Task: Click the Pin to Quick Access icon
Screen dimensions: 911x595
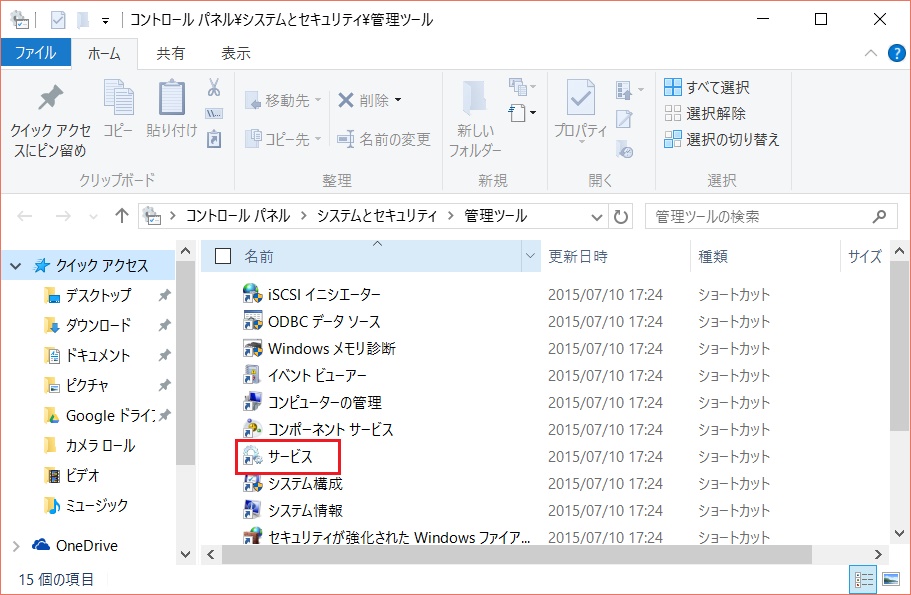Action: tap(50, 98)
